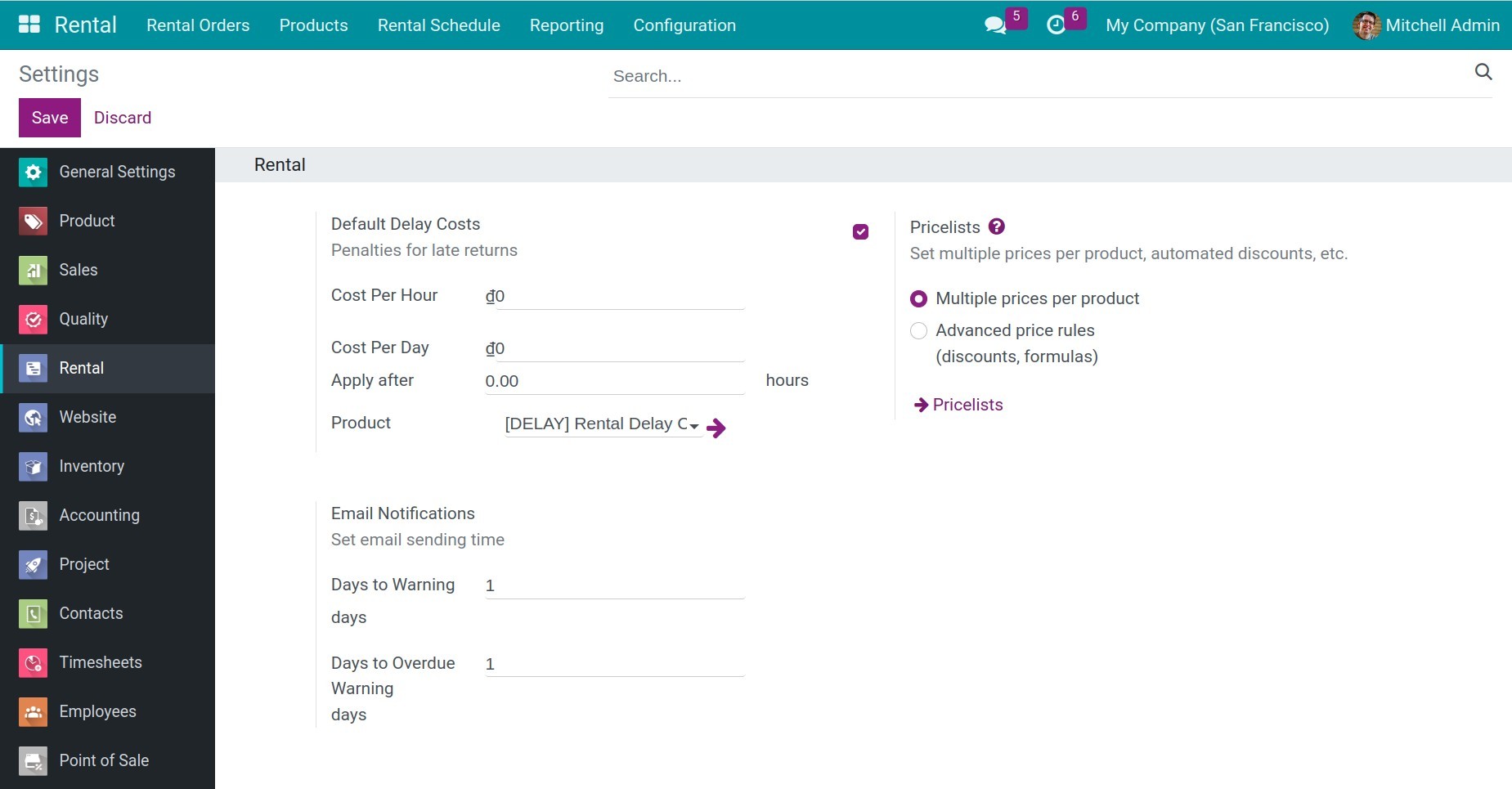Open General Settings from the sidebar
Screen dimensions: 1512x789
33,172
